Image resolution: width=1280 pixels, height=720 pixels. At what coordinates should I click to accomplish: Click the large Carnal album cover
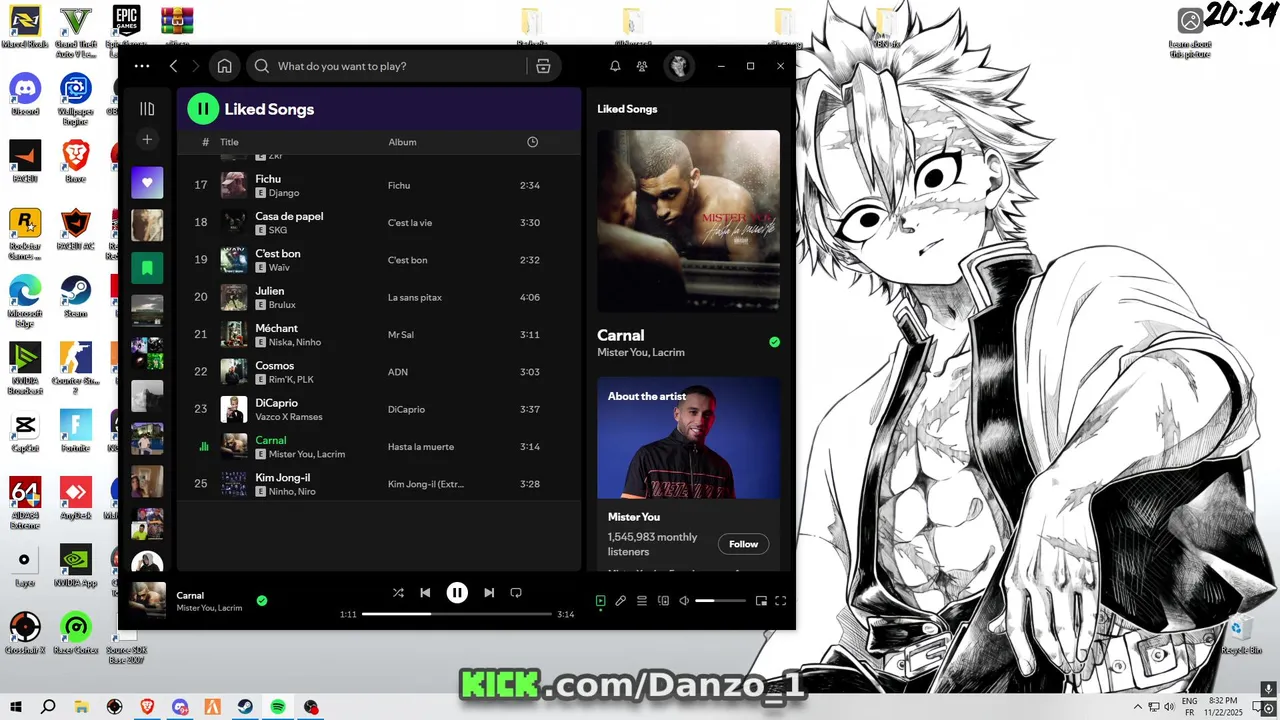click(688, 221)
